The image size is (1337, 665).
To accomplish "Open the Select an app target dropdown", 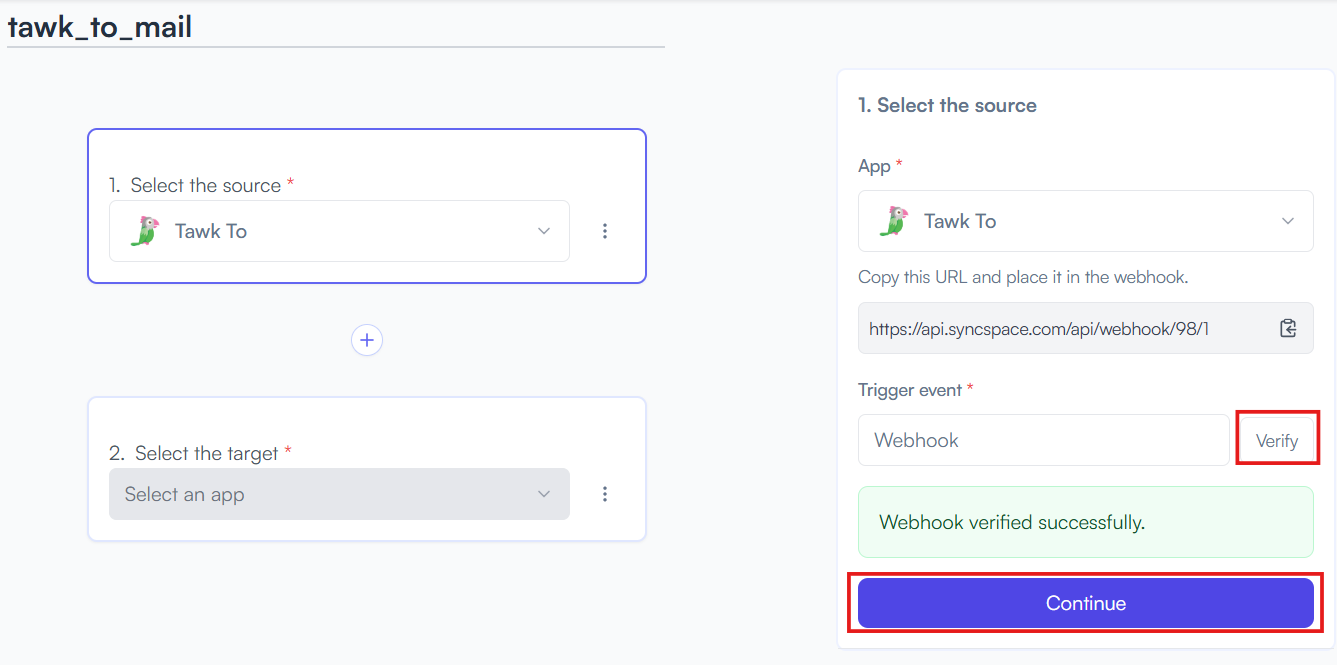I will point(339,494).
